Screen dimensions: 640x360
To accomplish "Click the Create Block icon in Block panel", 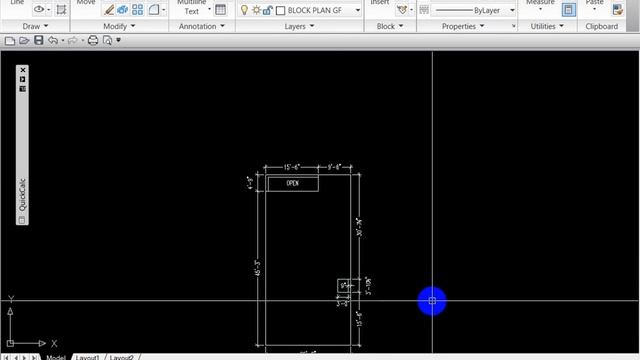I will point(402,10).
